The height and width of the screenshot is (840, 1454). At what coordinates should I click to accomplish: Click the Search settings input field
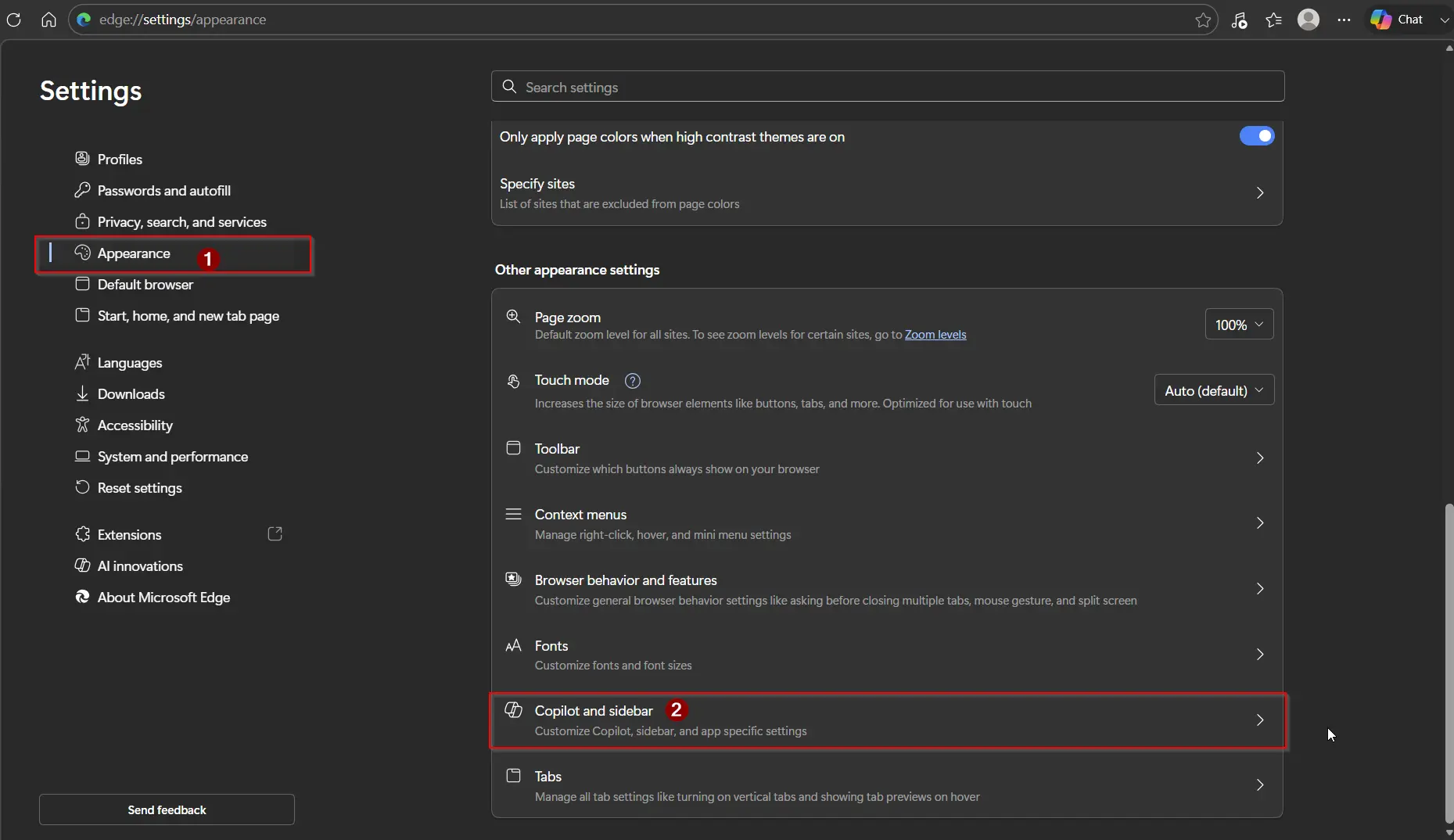[x=888, y=87]
